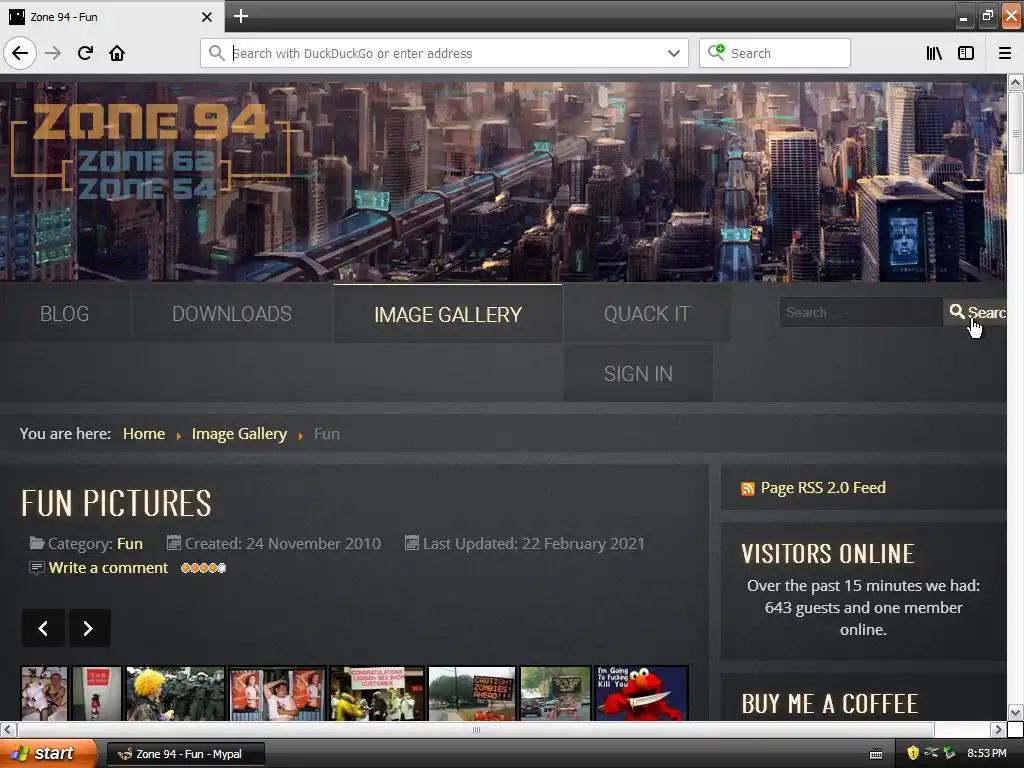Follow the Home breadcrumb link
Screen dimensions: 1024x768
(144, 434)
